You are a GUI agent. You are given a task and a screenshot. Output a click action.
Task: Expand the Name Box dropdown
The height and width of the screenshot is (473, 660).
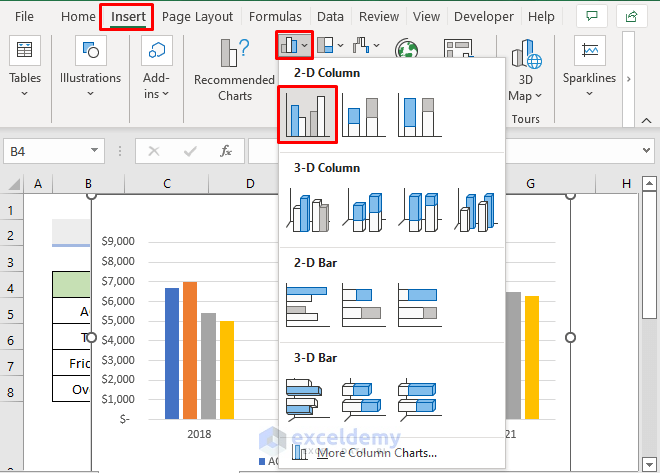94,150
